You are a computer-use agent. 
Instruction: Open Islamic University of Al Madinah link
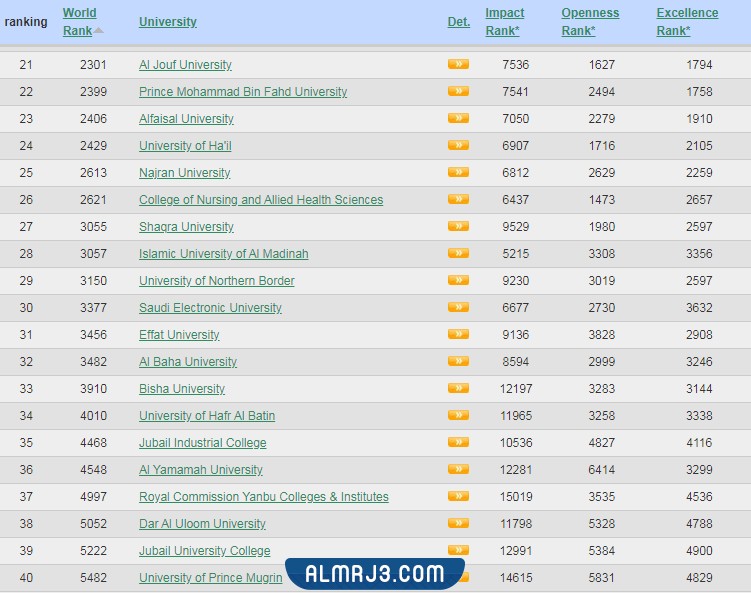[224, 254]
